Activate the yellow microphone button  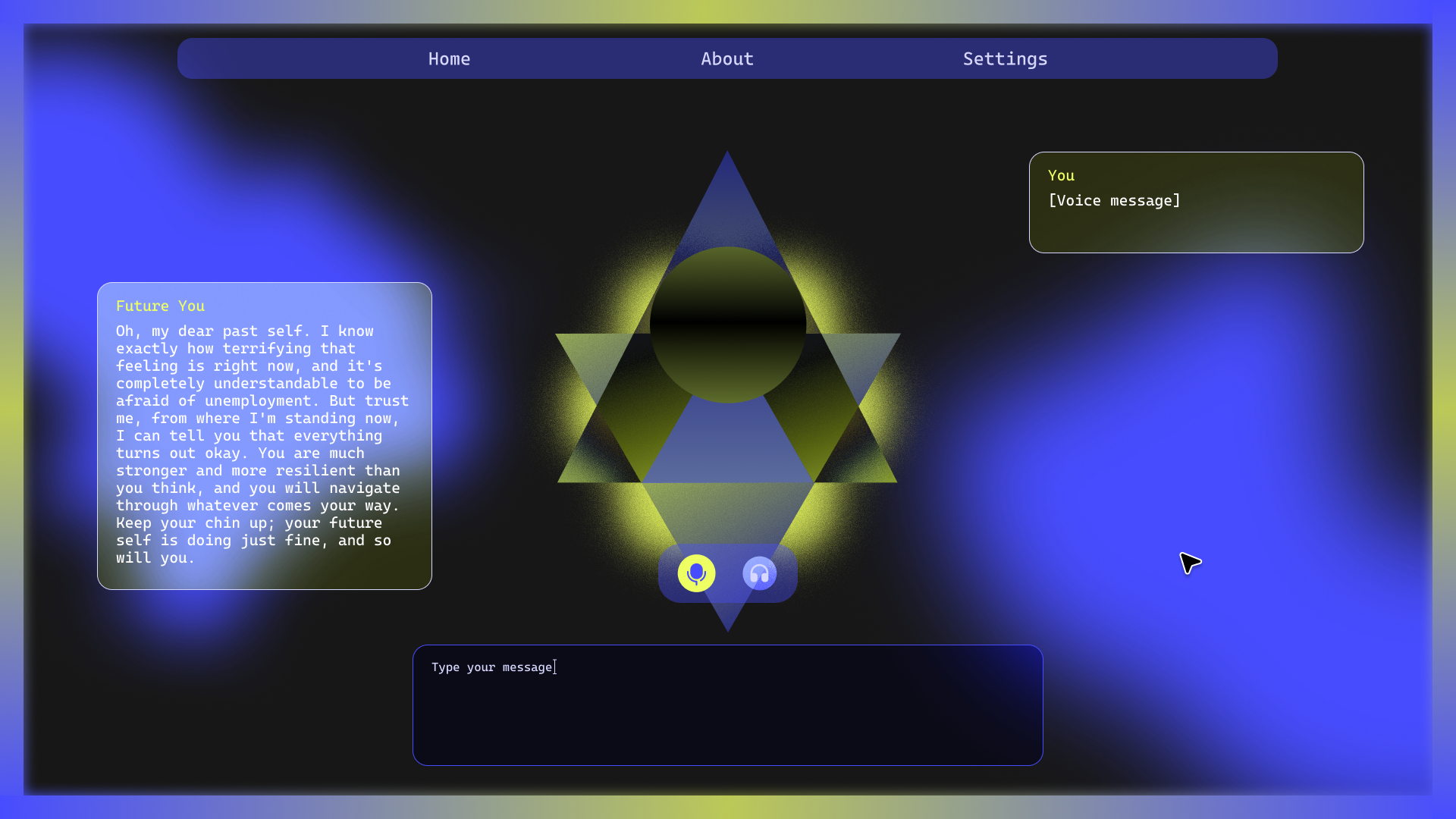[696, 573]
